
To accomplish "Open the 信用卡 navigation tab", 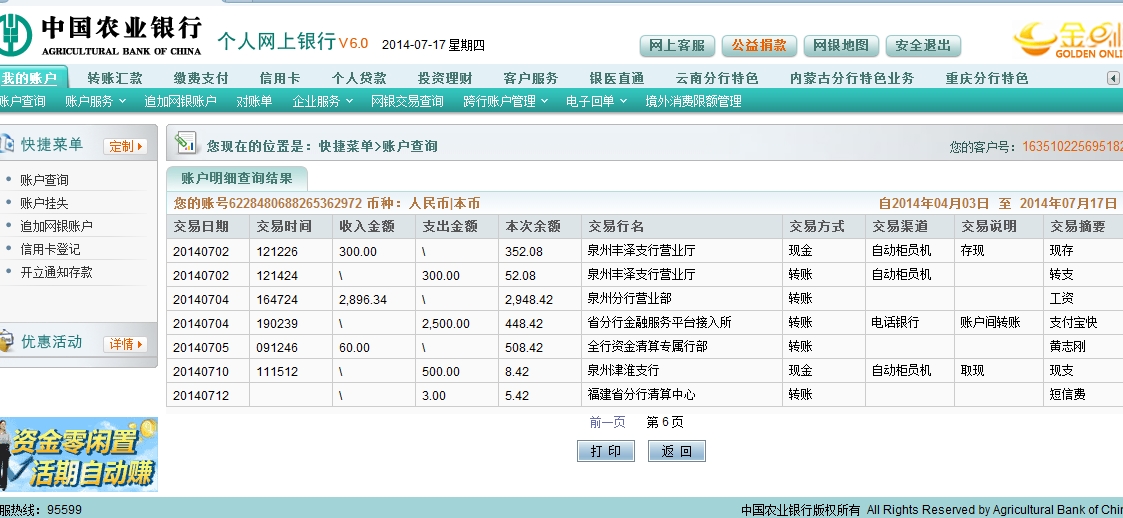I will tap(280, 78).
